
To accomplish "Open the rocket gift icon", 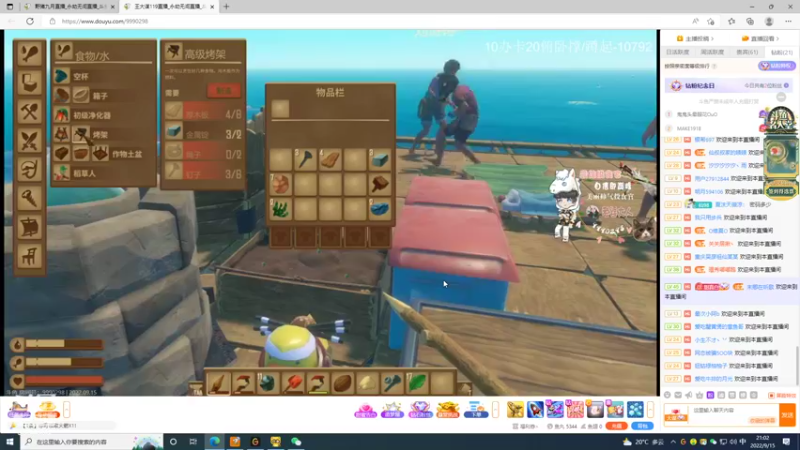I will pyautogui.click(x=535, y=409).
